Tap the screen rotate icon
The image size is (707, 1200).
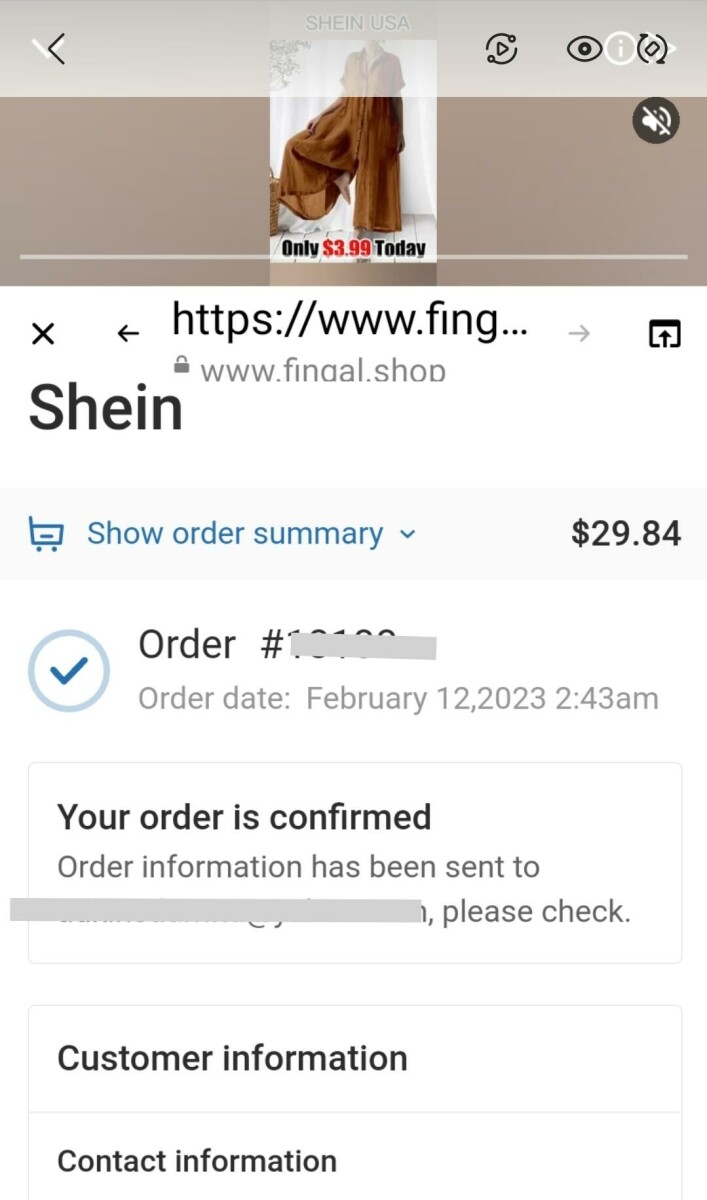(x=653, y=48)
